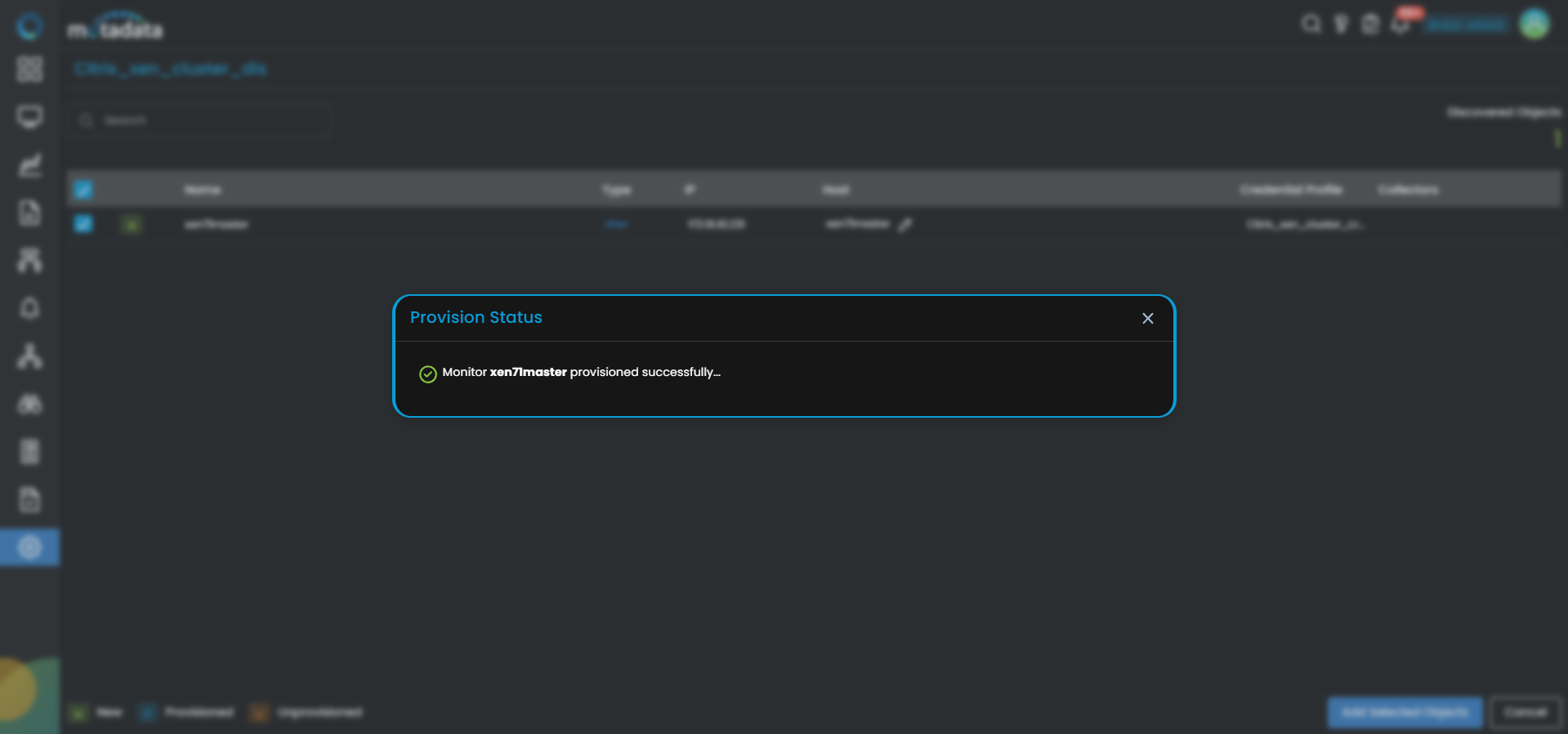
Task: Click the edit pencil beside the host name
Action: click(x=905, y=225)
